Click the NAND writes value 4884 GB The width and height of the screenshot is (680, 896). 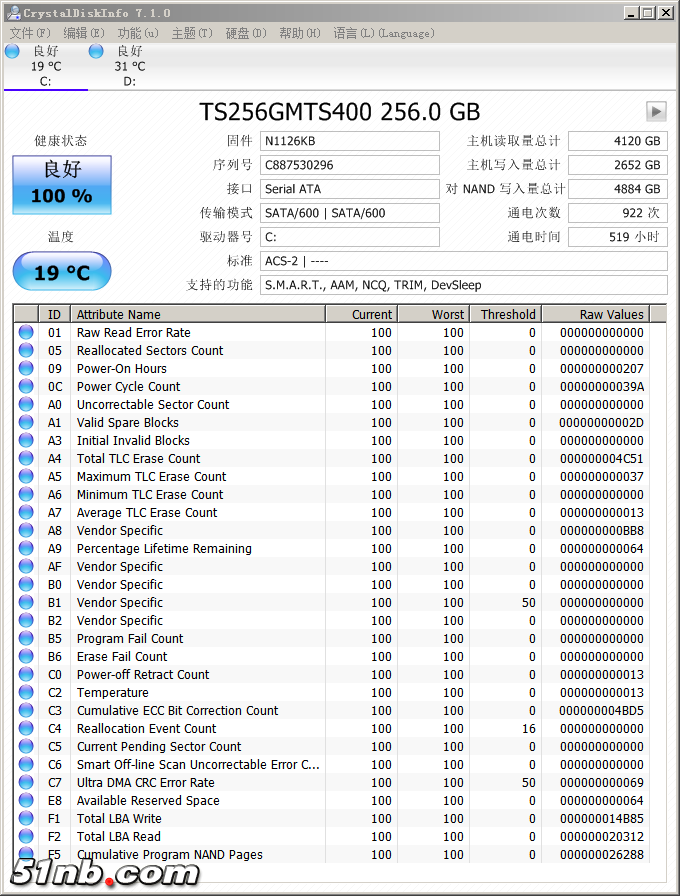pyautogui.click(x=618, y=189)
